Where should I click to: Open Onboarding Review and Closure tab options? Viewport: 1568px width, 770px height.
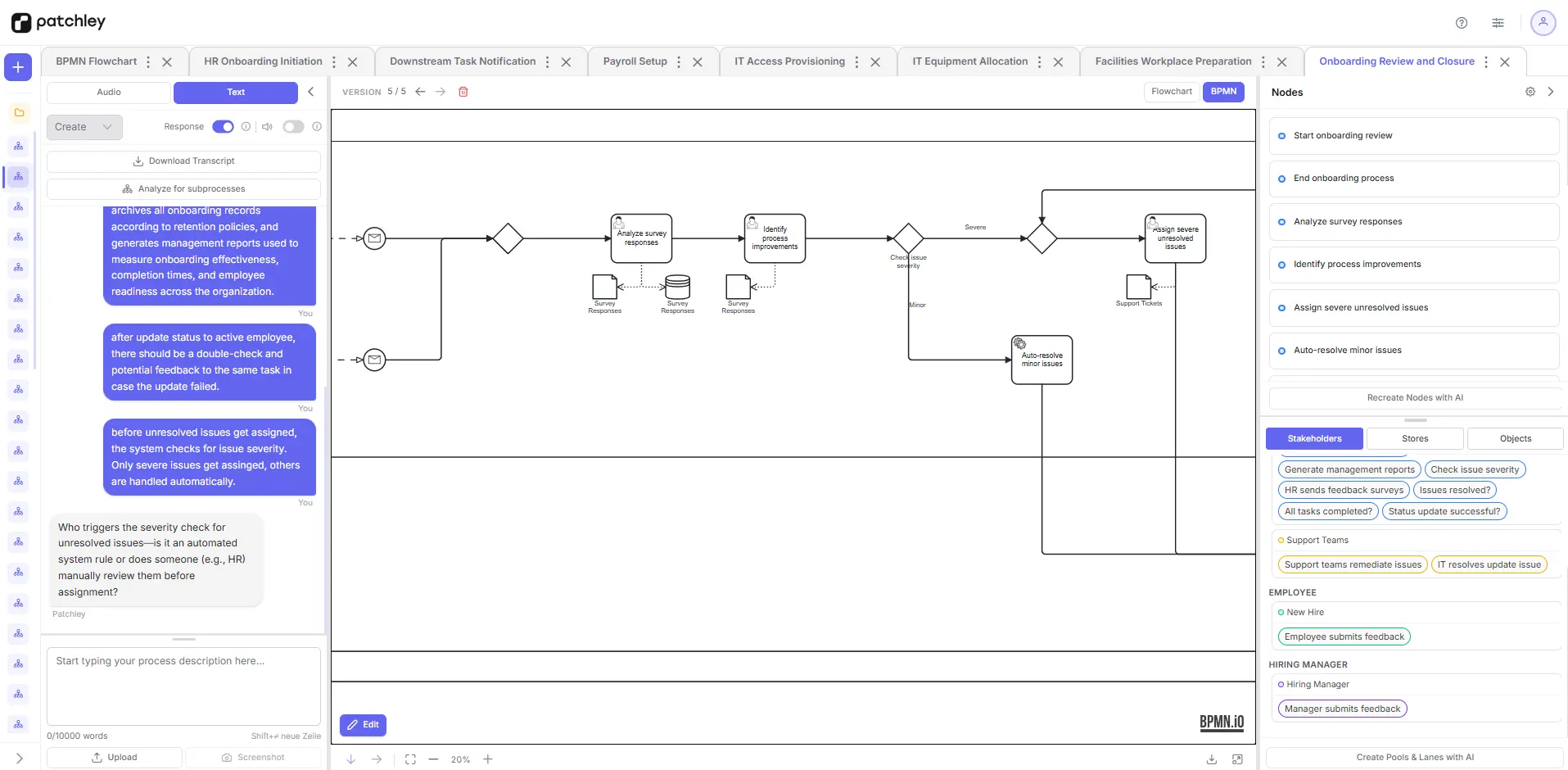(x=1486, y=62)
